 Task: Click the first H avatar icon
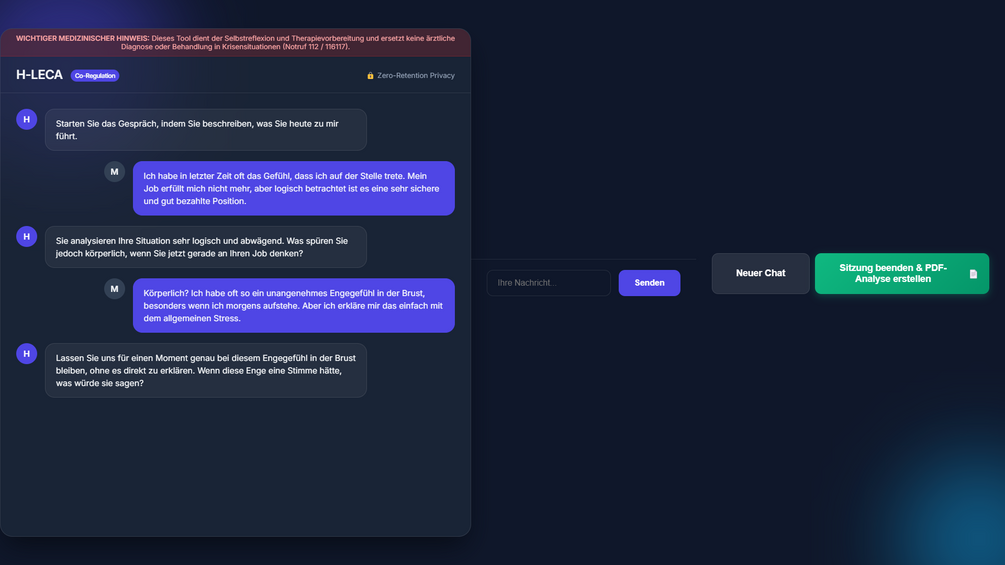click(26, 119)
